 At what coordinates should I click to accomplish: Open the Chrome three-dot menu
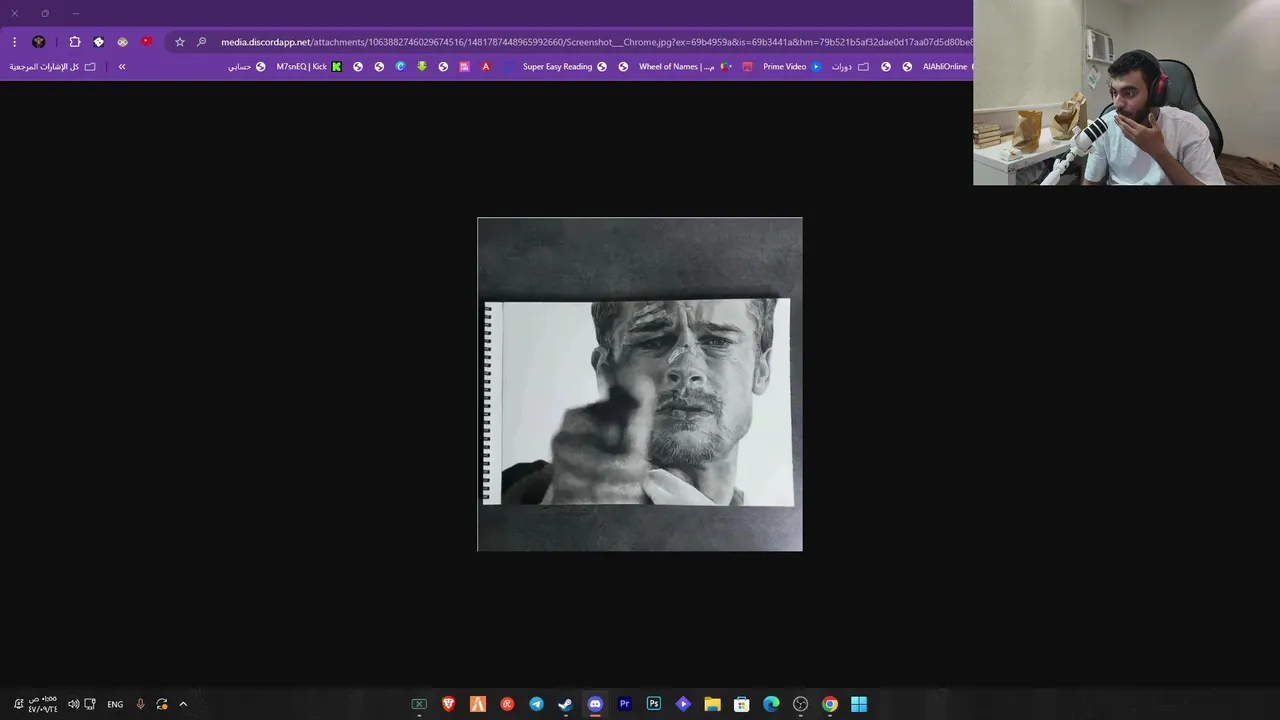click(x=14, y=42)
